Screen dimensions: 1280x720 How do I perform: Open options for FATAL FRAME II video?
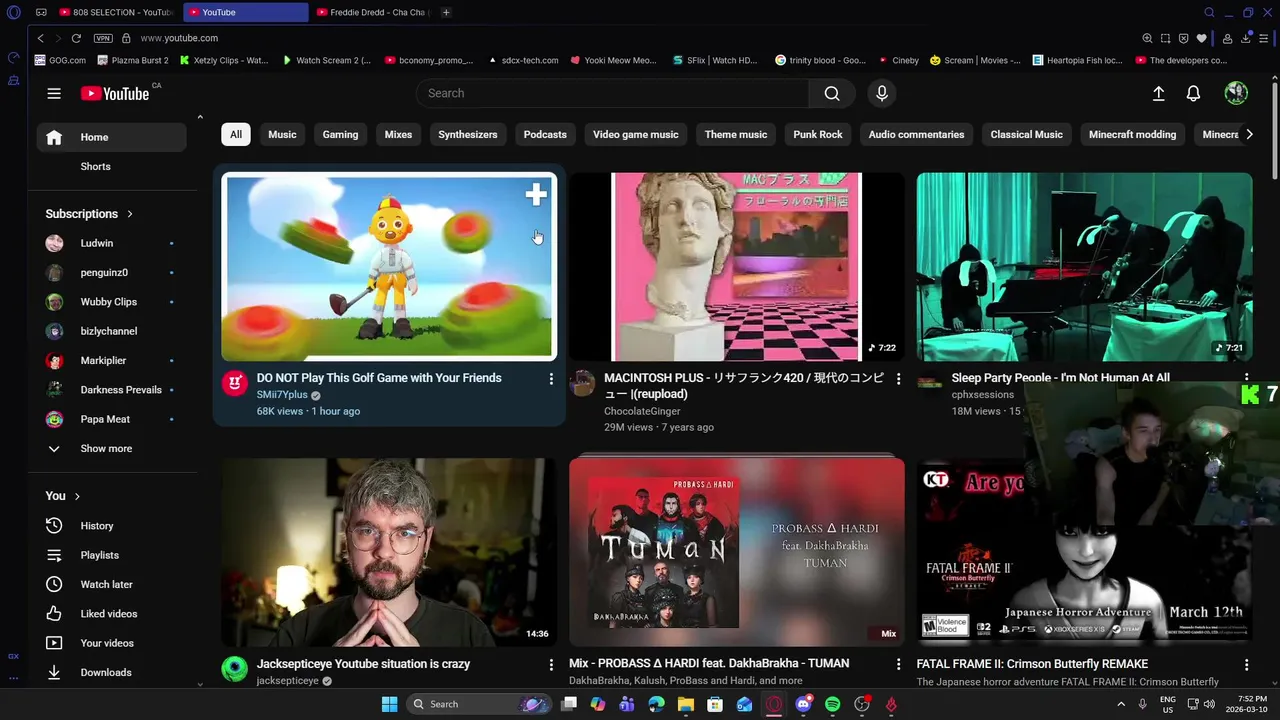(1246, 665)
